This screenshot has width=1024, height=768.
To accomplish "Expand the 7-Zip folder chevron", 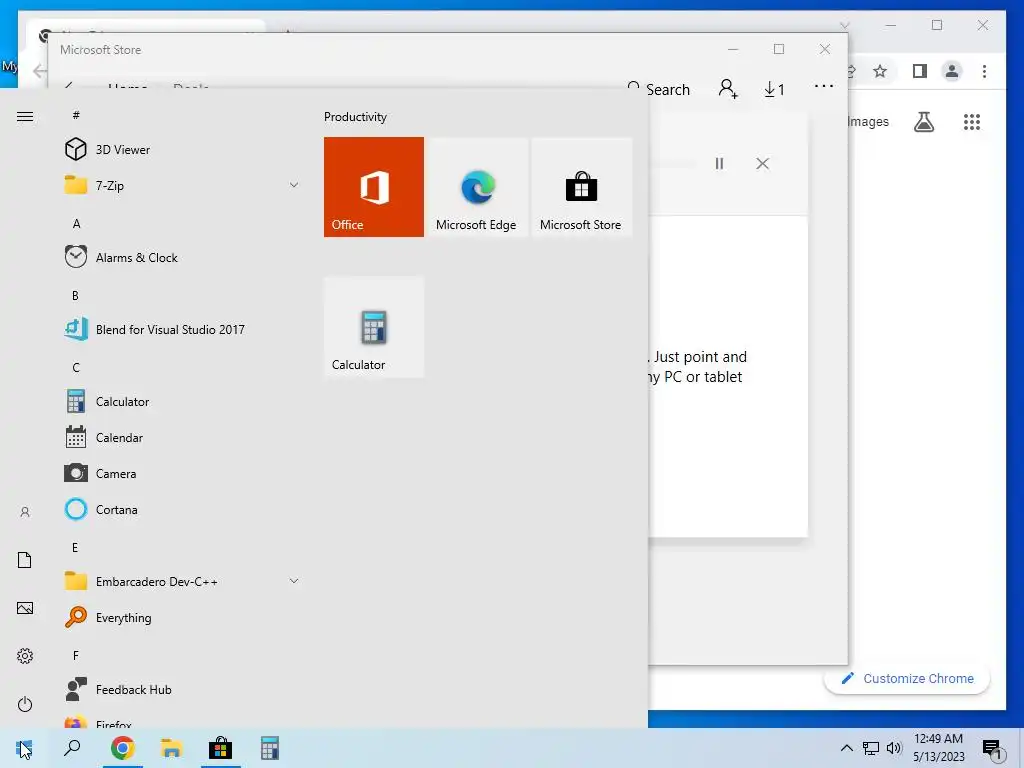I will (294, 185).
